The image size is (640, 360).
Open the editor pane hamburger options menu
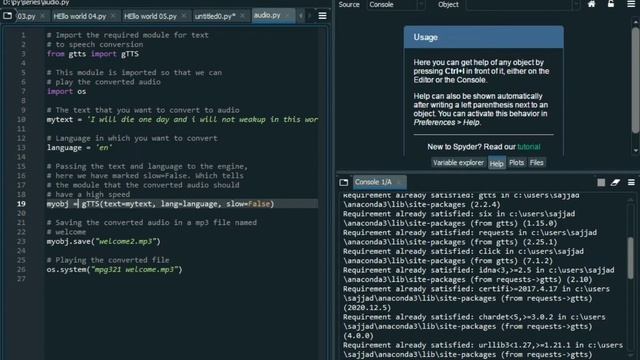pos(322,16)
